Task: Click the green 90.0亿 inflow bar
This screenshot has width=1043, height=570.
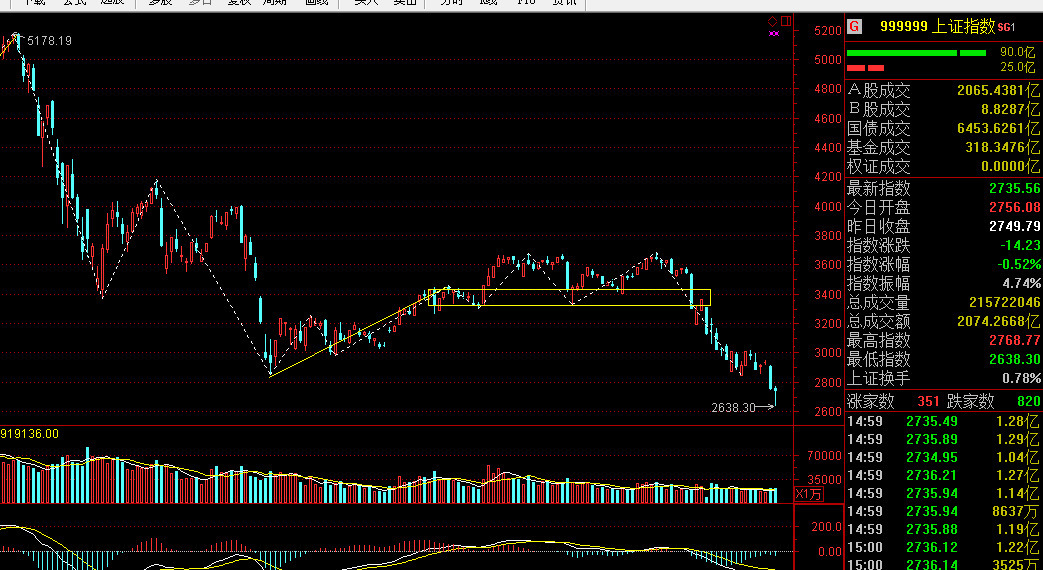Action: click(916, 53)
